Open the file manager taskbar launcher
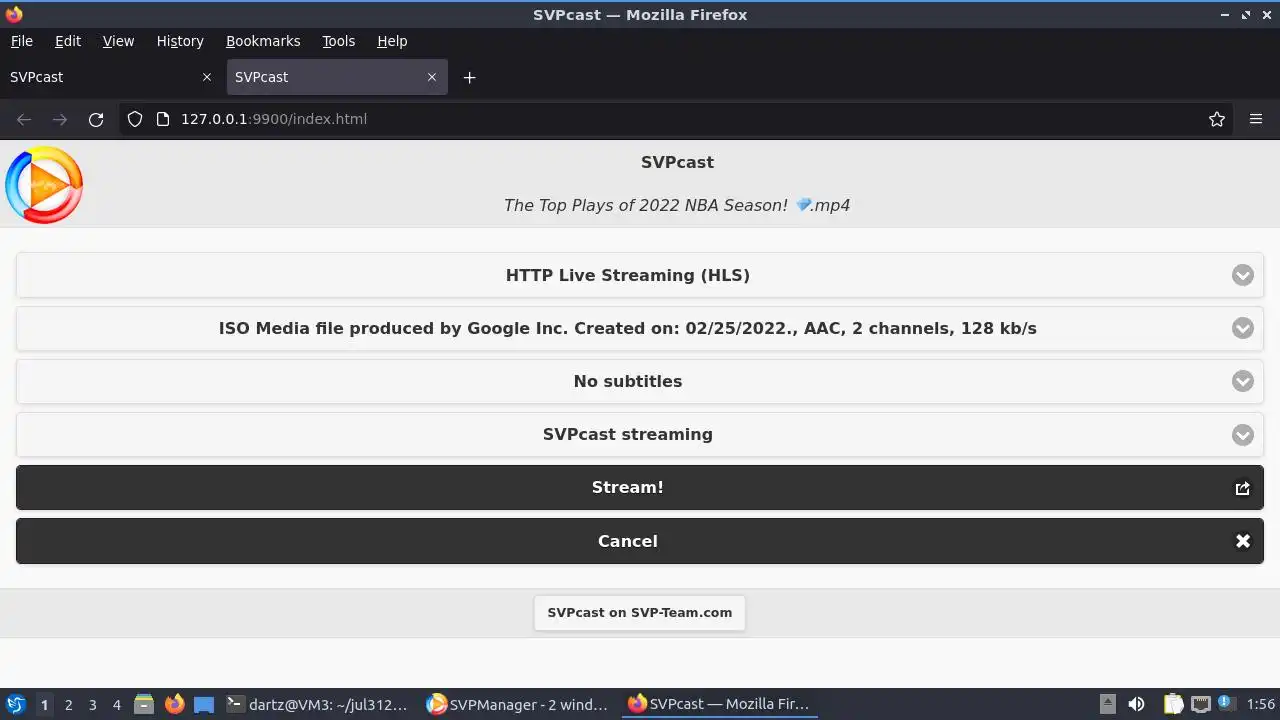Viewport: 1280px width, 720px height. pos(144,704)
